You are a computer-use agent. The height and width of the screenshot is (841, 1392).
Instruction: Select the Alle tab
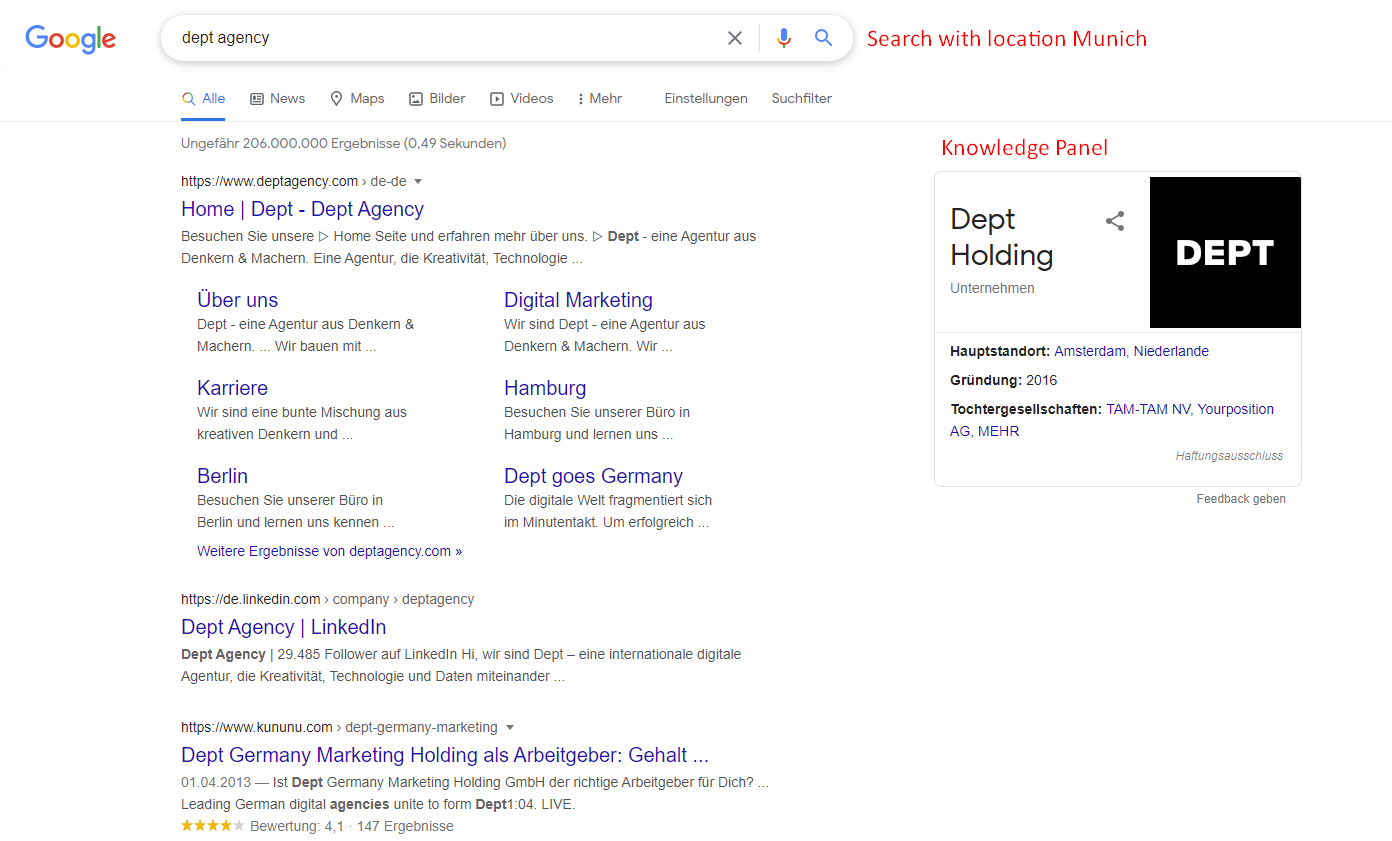(203, 98)
